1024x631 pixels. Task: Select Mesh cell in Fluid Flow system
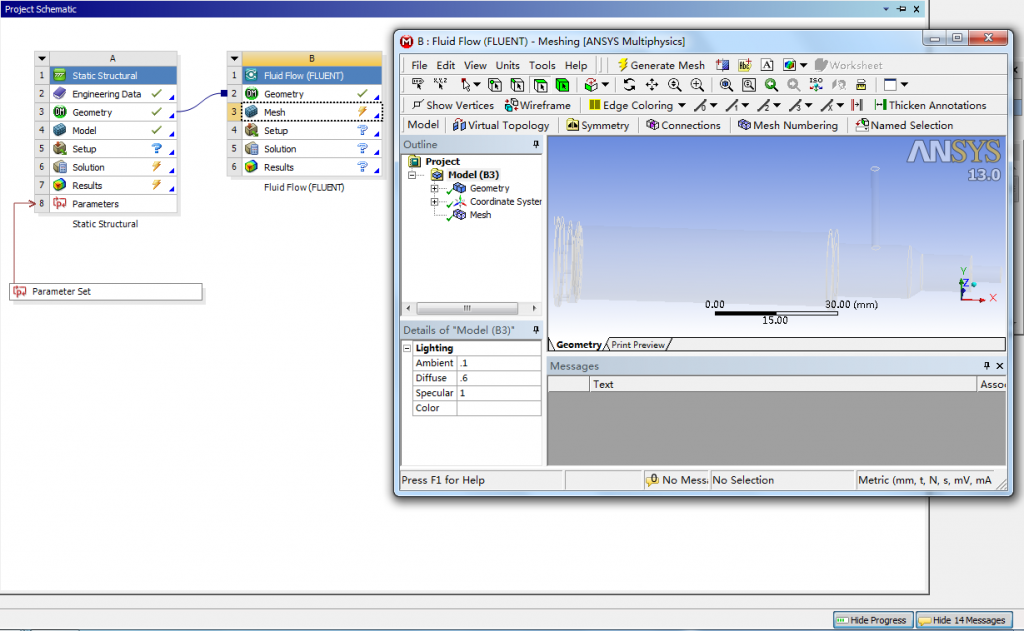tap(312, 112)
